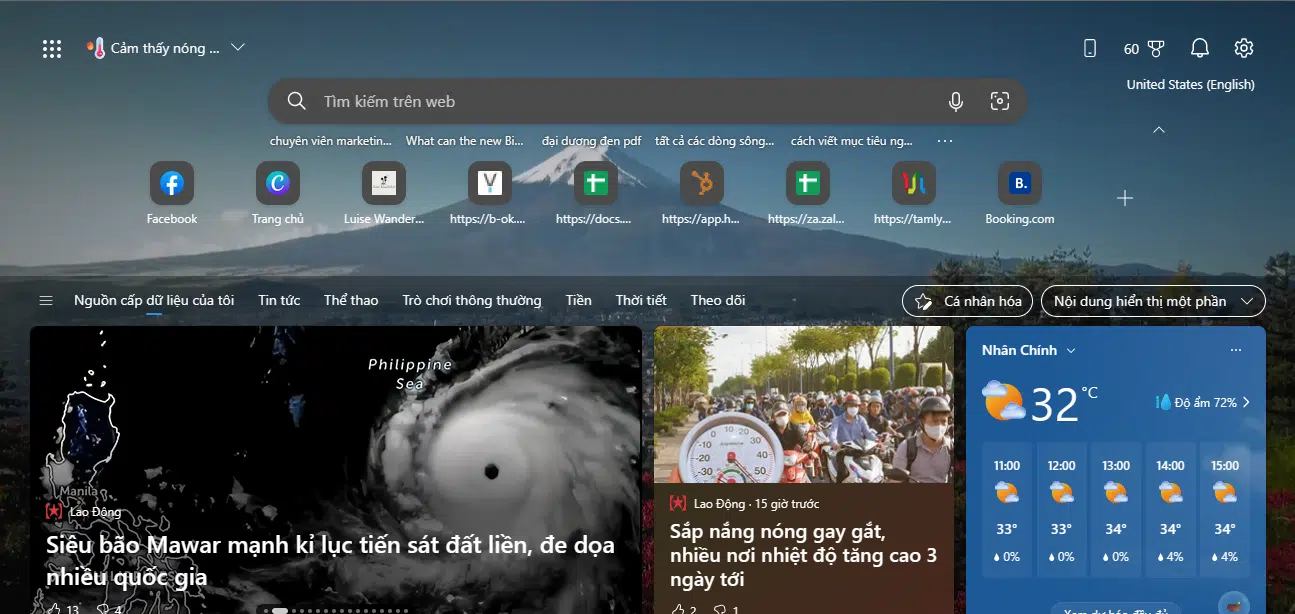Open Booking.com quick link
This screenshot has height=614, width=1295.
(x=1020, y=184)
